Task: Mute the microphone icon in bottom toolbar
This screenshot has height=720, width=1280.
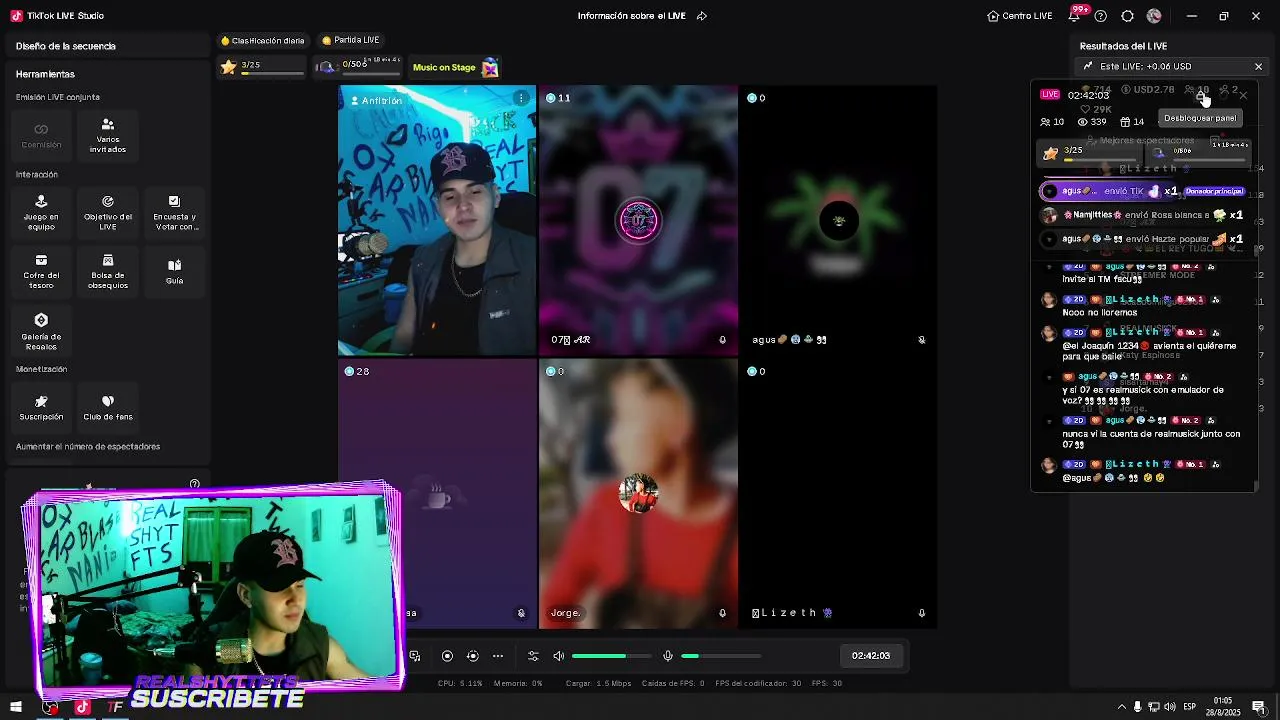Action: click(x=668, y=656)
